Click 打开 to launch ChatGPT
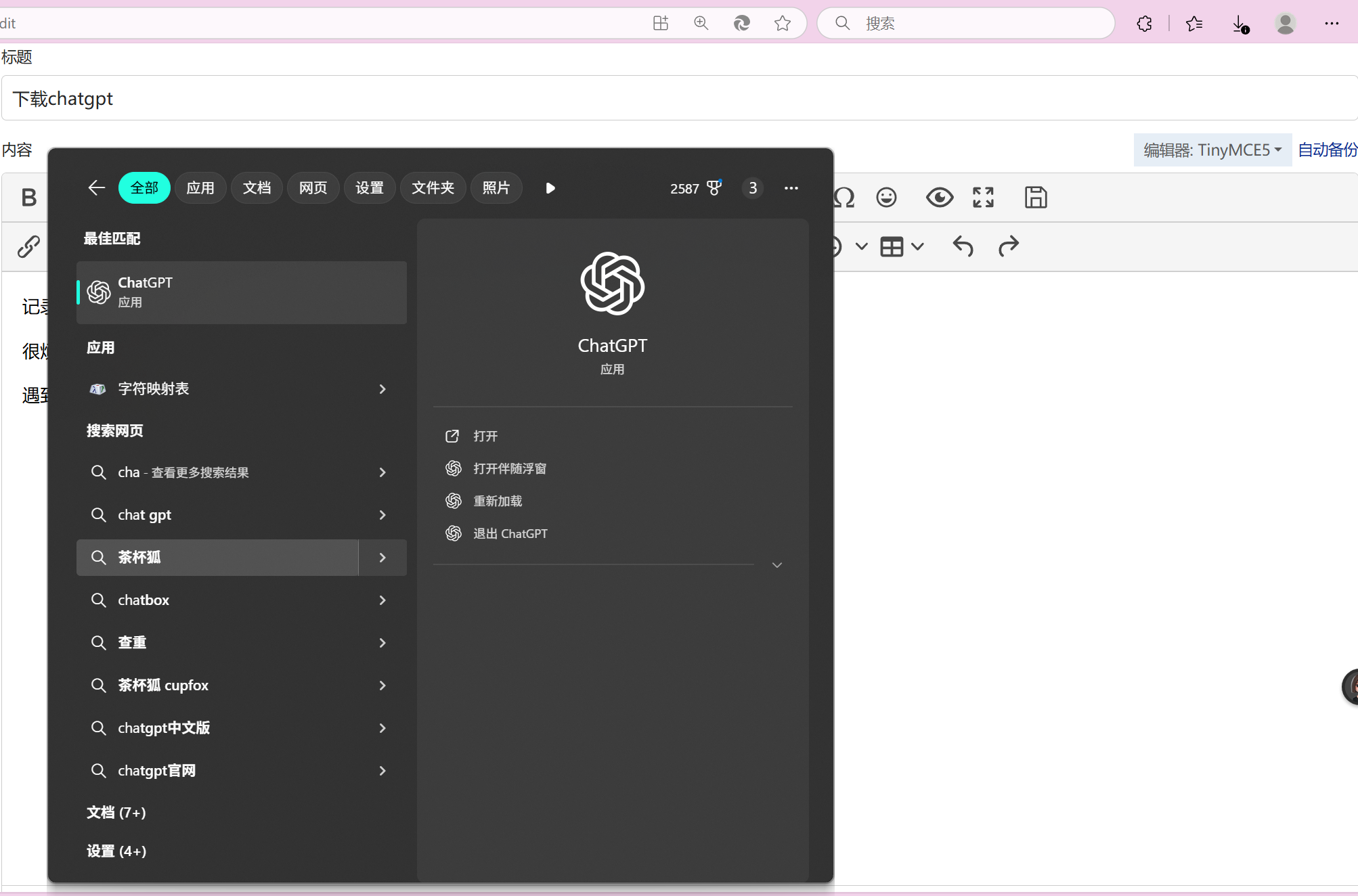 click(x=485, y=436)
